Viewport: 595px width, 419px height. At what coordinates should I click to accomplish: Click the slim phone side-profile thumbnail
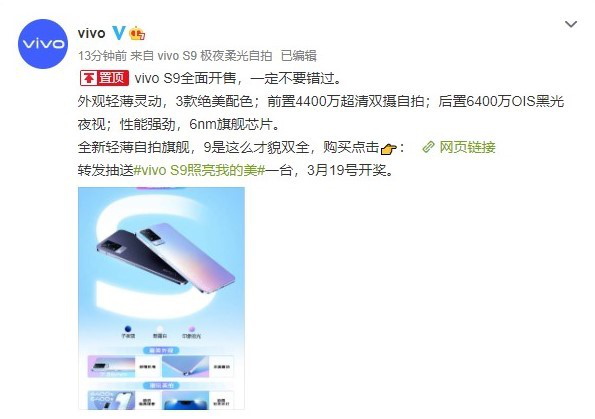[111, 366]
